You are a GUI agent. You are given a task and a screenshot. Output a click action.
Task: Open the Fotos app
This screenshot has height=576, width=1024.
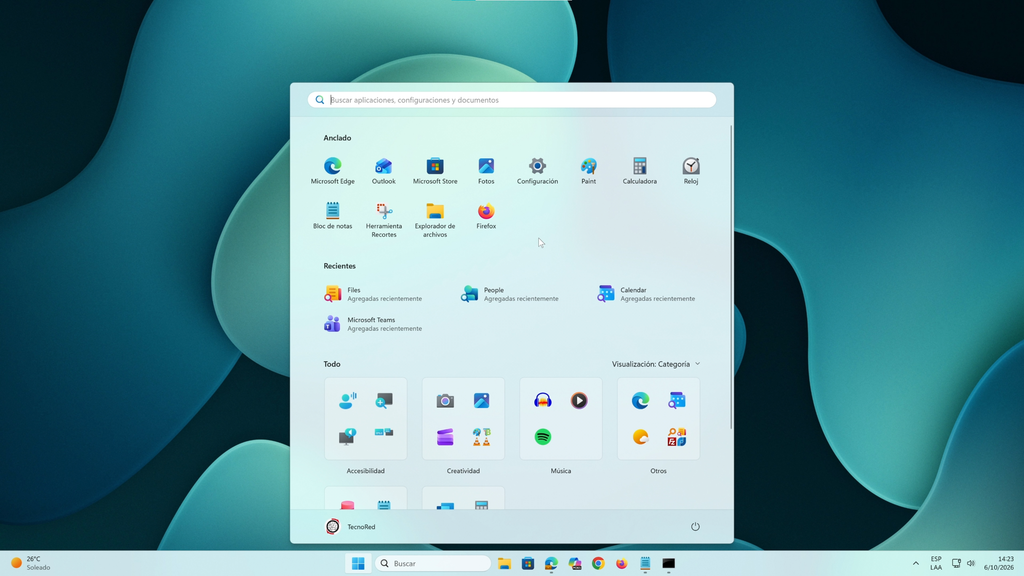click(x=486, y=171)
